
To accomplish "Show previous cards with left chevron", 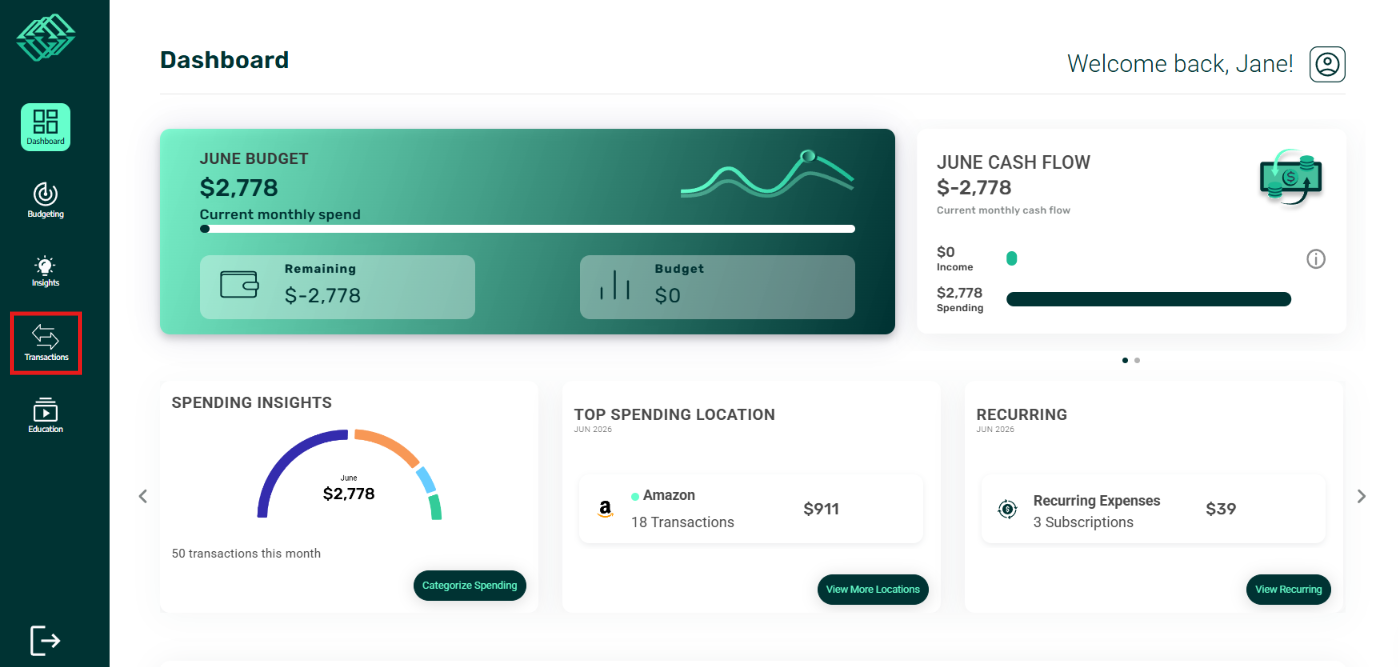I will point(143,496).
